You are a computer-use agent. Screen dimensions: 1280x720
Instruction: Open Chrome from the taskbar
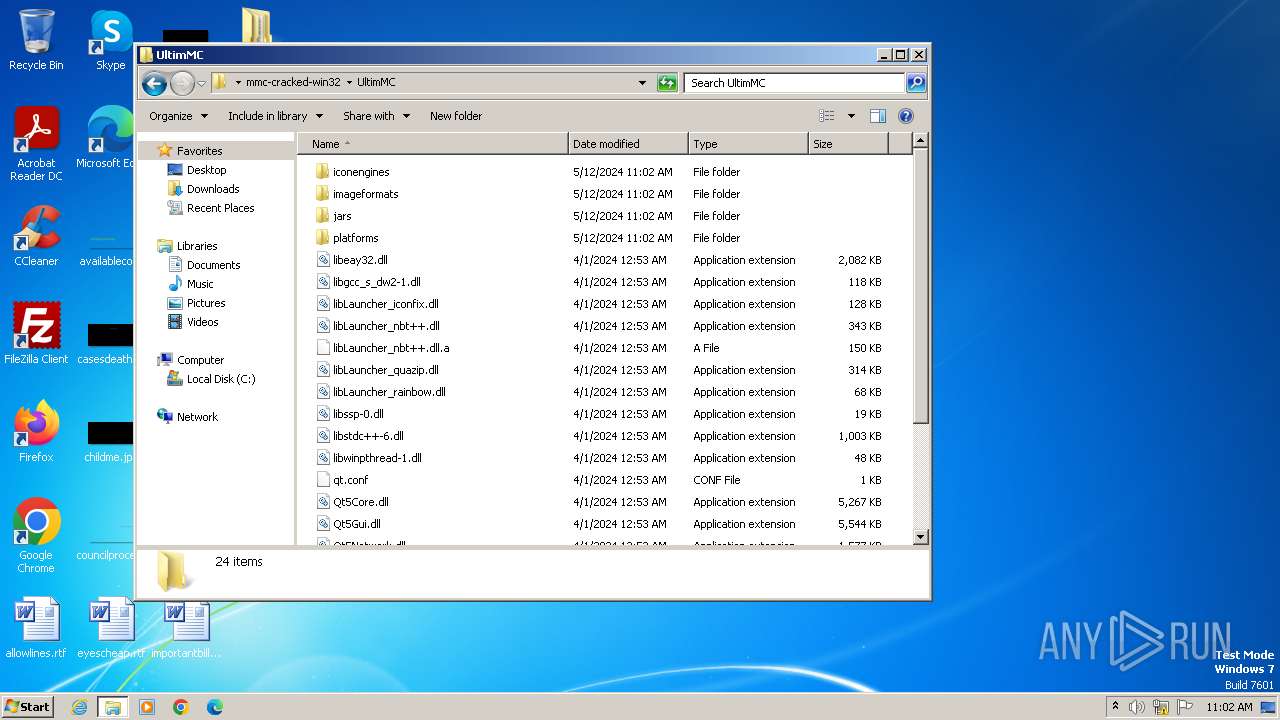pyautogui.click(x=181, y=707)
